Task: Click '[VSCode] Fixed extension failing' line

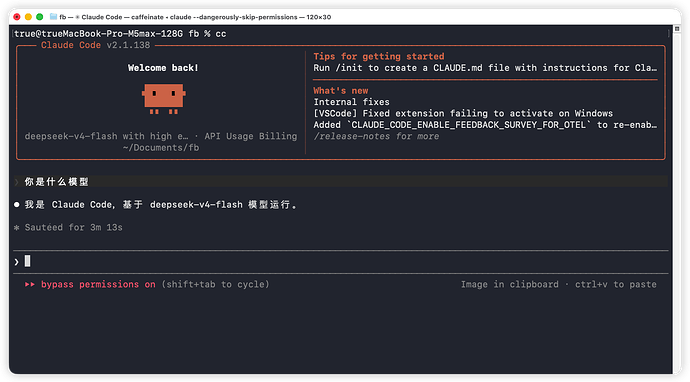Action: pos(463,114)
